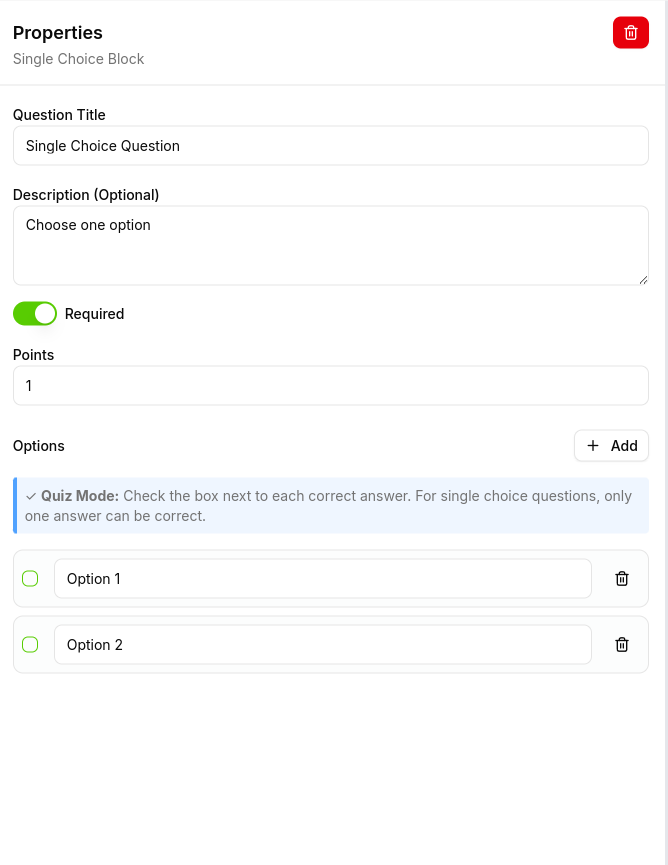Click the Description box resize handle
Viewport: 668px width, 865px height.
point(645,280)
